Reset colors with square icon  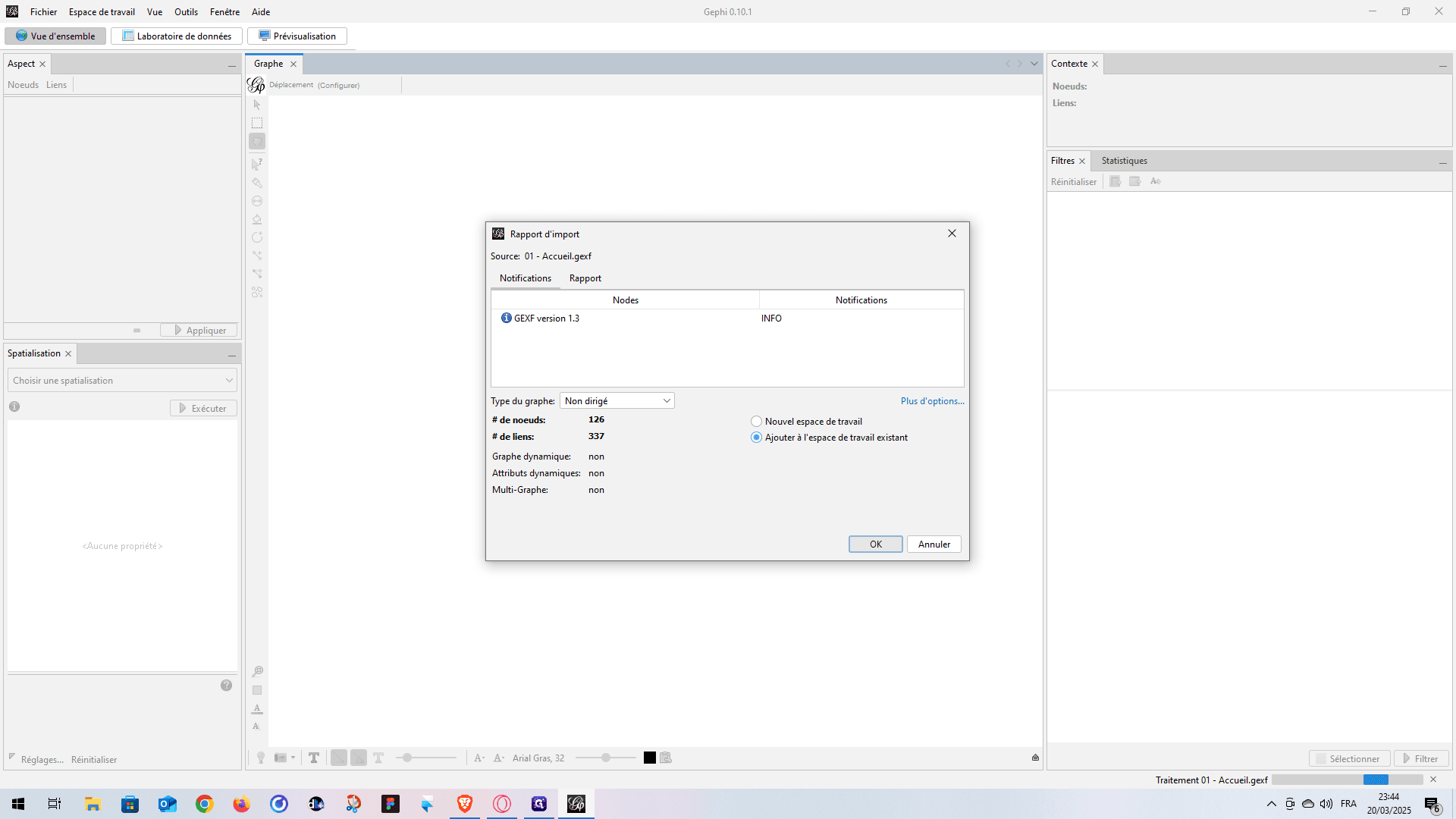coord(257,690)
